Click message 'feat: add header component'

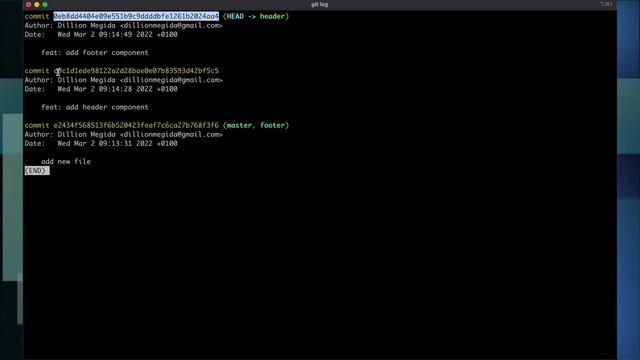pos(95,107)
